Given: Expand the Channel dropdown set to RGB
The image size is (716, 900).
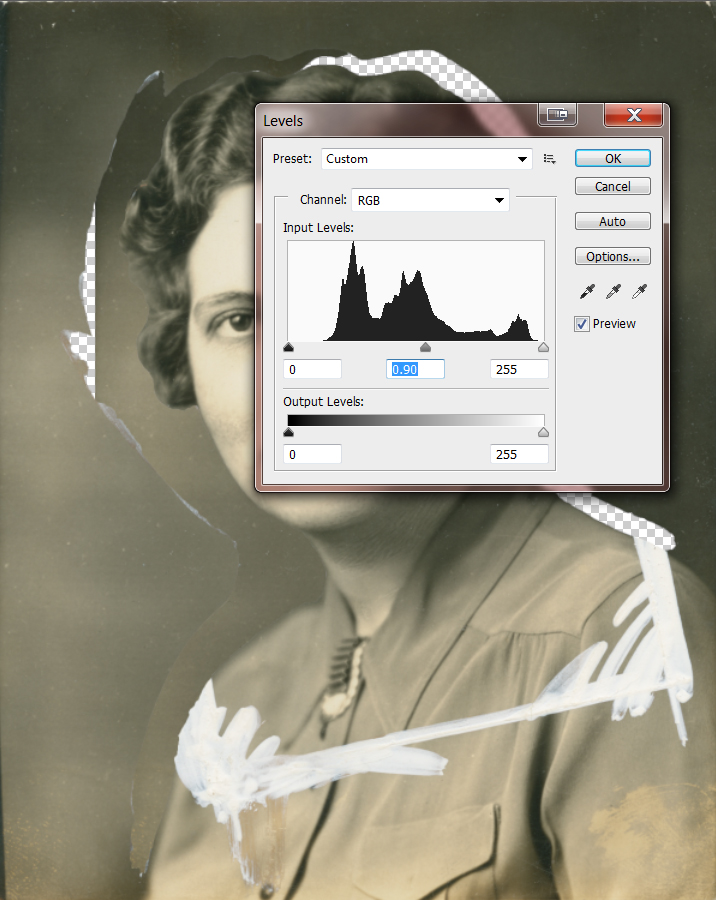Looking at the screenshot, I should [431, 200].
